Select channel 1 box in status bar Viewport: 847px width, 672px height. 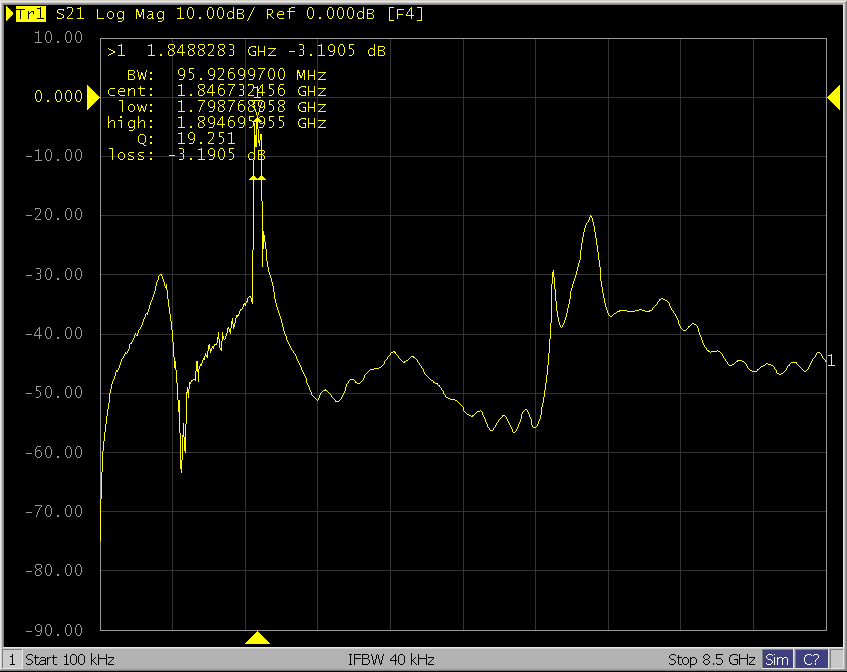(x=12, y=660)
